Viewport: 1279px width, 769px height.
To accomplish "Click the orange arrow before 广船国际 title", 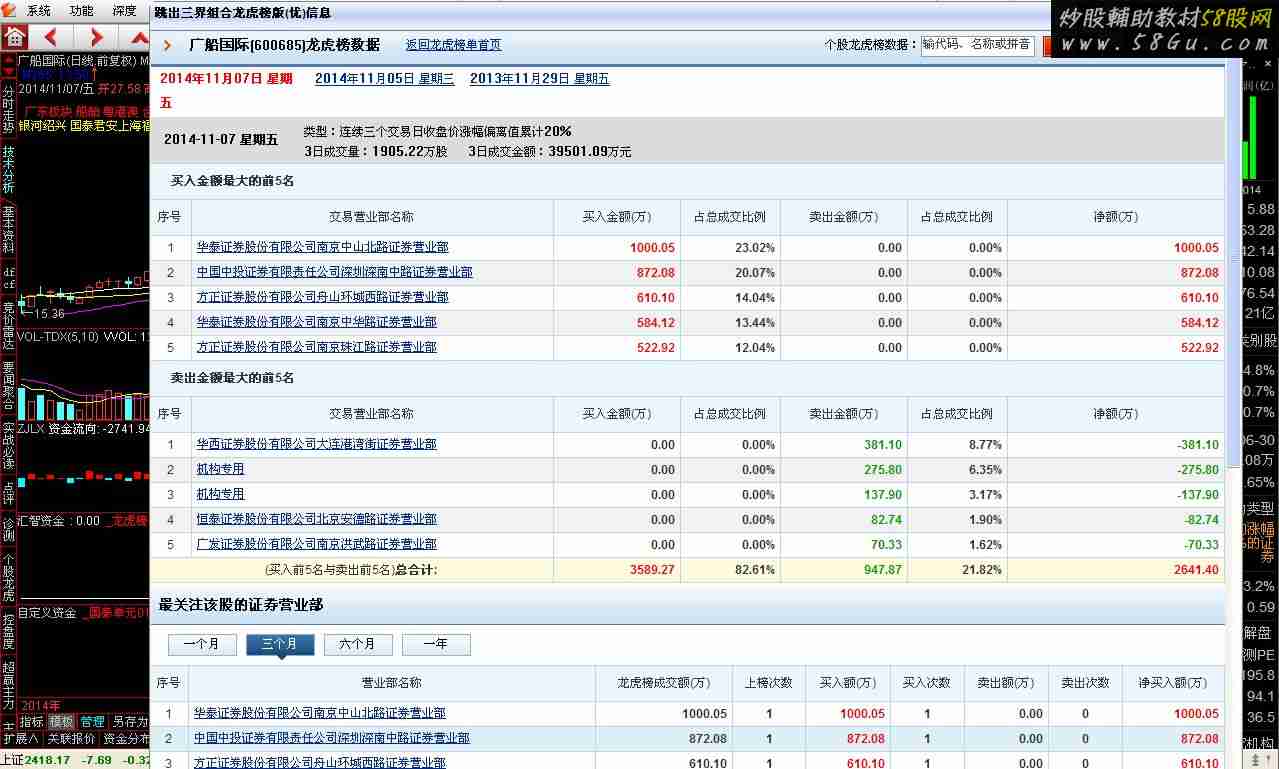I will pos(168,45).
